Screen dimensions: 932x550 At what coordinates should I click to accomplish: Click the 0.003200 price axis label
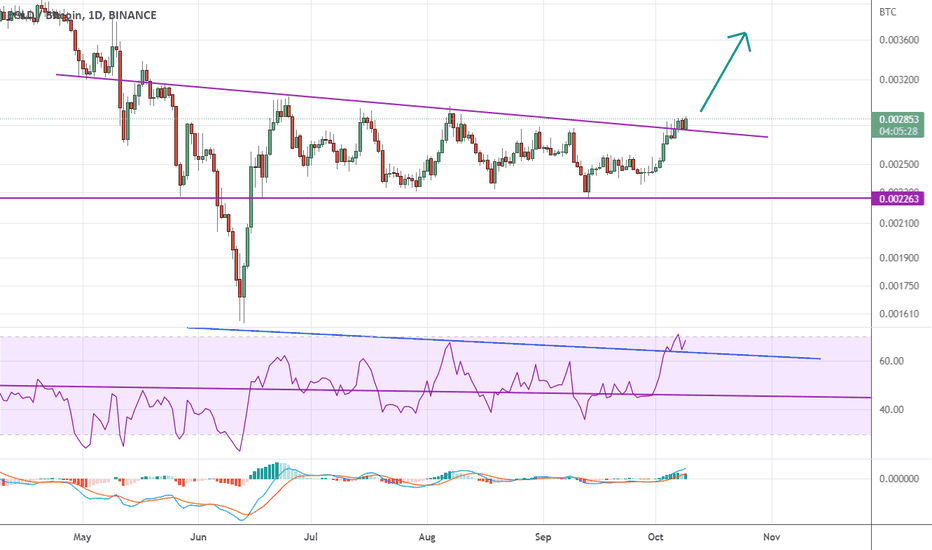[x=899, y=79]
